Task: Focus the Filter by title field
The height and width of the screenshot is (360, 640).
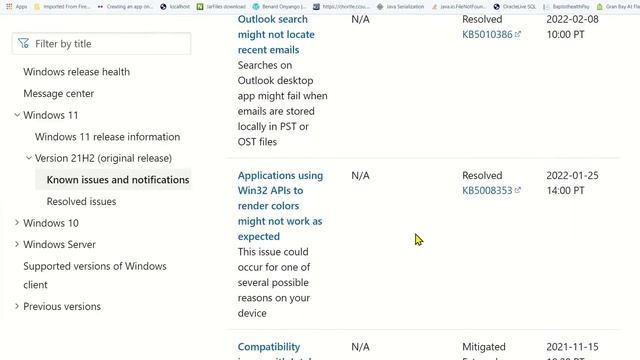Action: [x=101, y=44]
